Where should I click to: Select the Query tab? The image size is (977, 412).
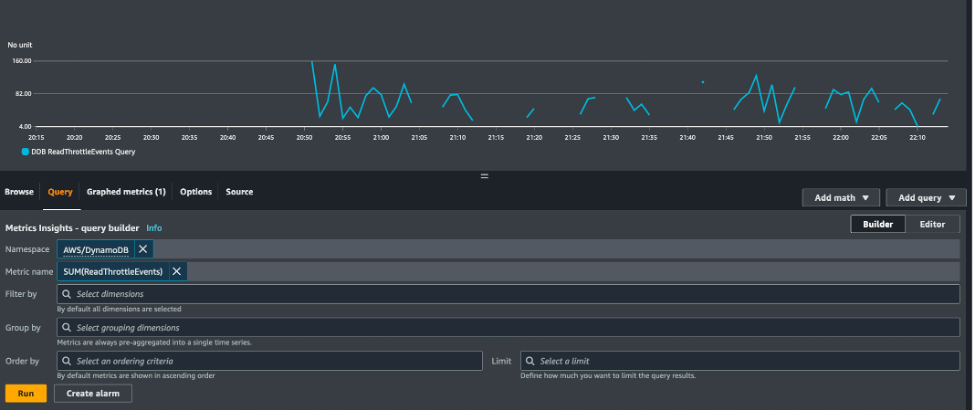[x=60, y=192]
